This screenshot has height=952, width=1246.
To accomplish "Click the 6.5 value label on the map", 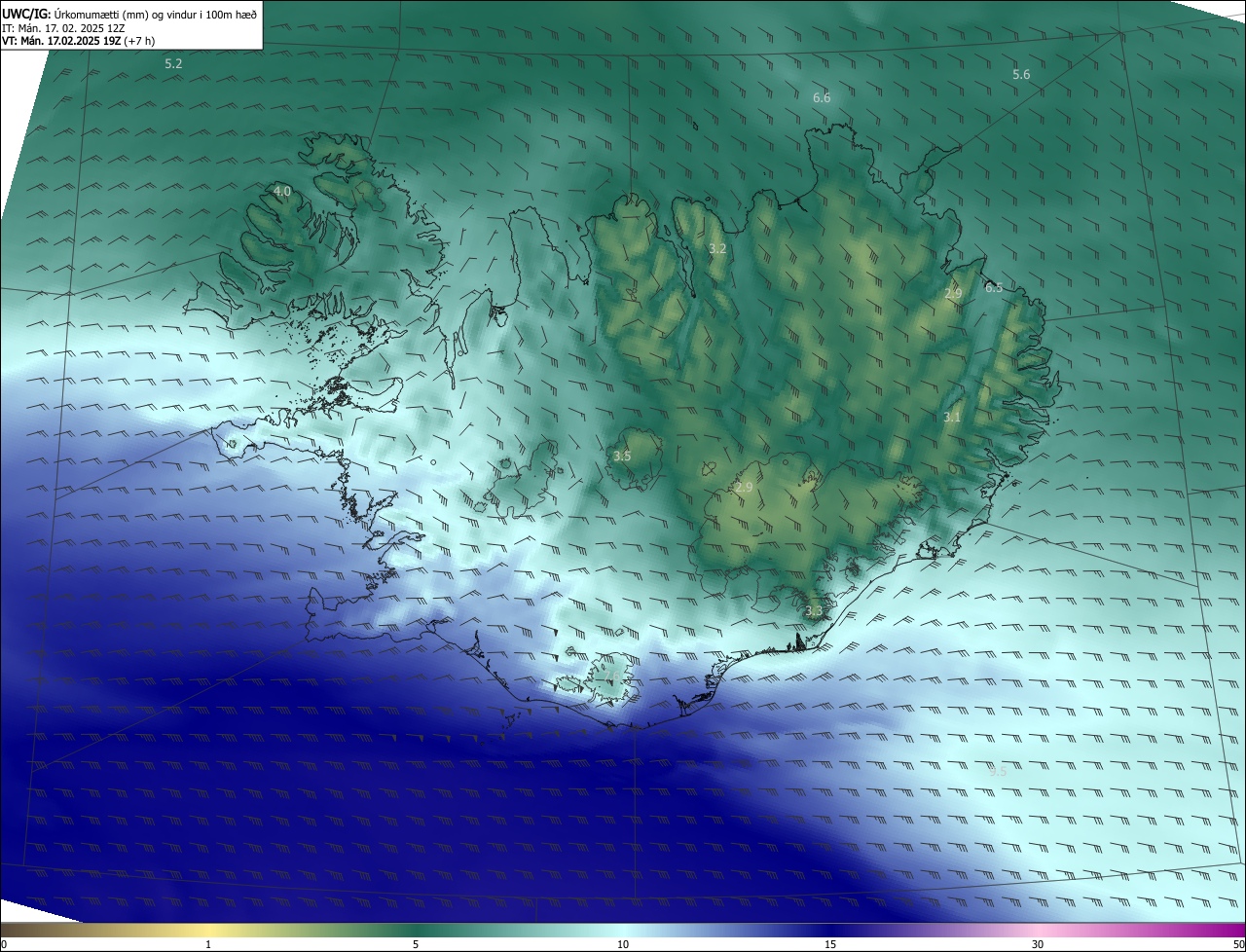I will point(994,288).
